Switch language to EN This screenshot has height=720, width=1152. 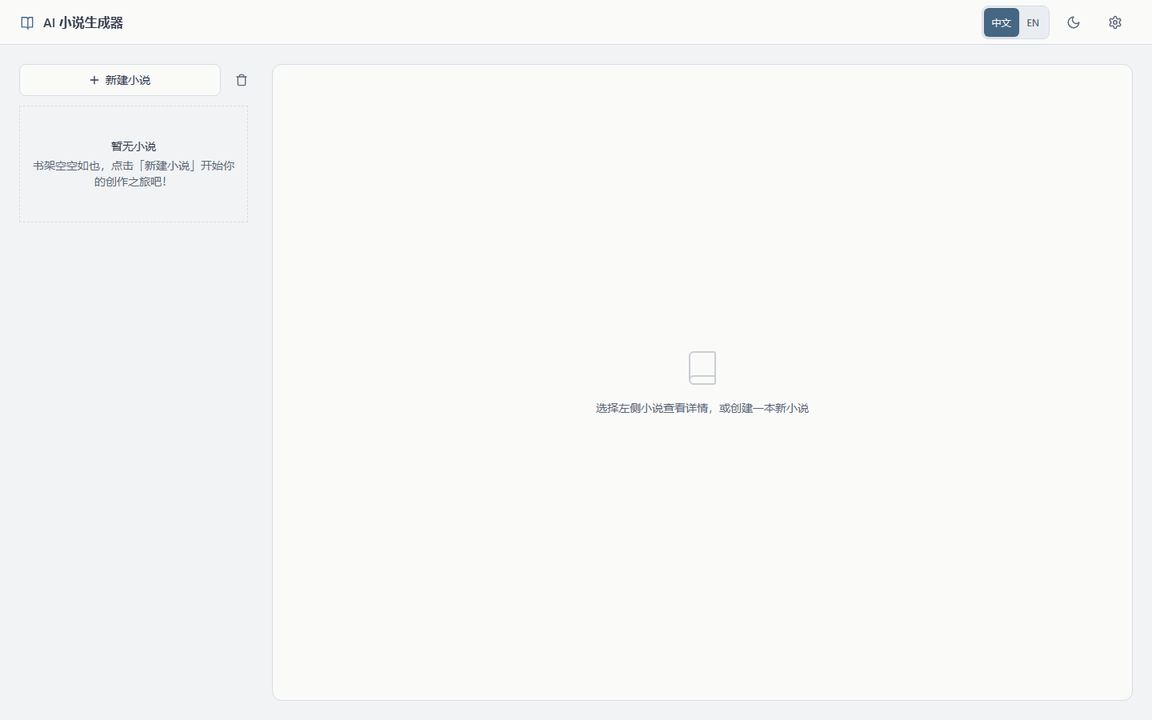1033,23
